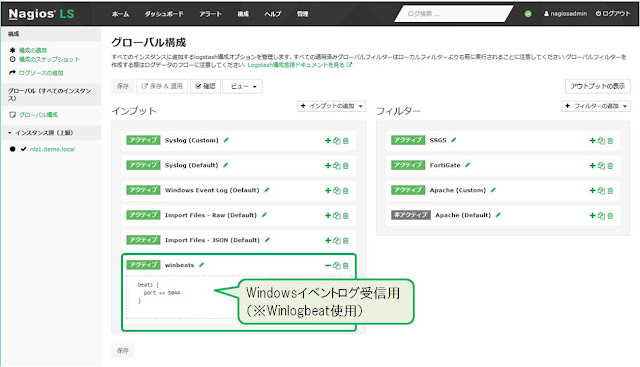Copy the SSGS filter block
Screen dimensions: 640x367
601,141
